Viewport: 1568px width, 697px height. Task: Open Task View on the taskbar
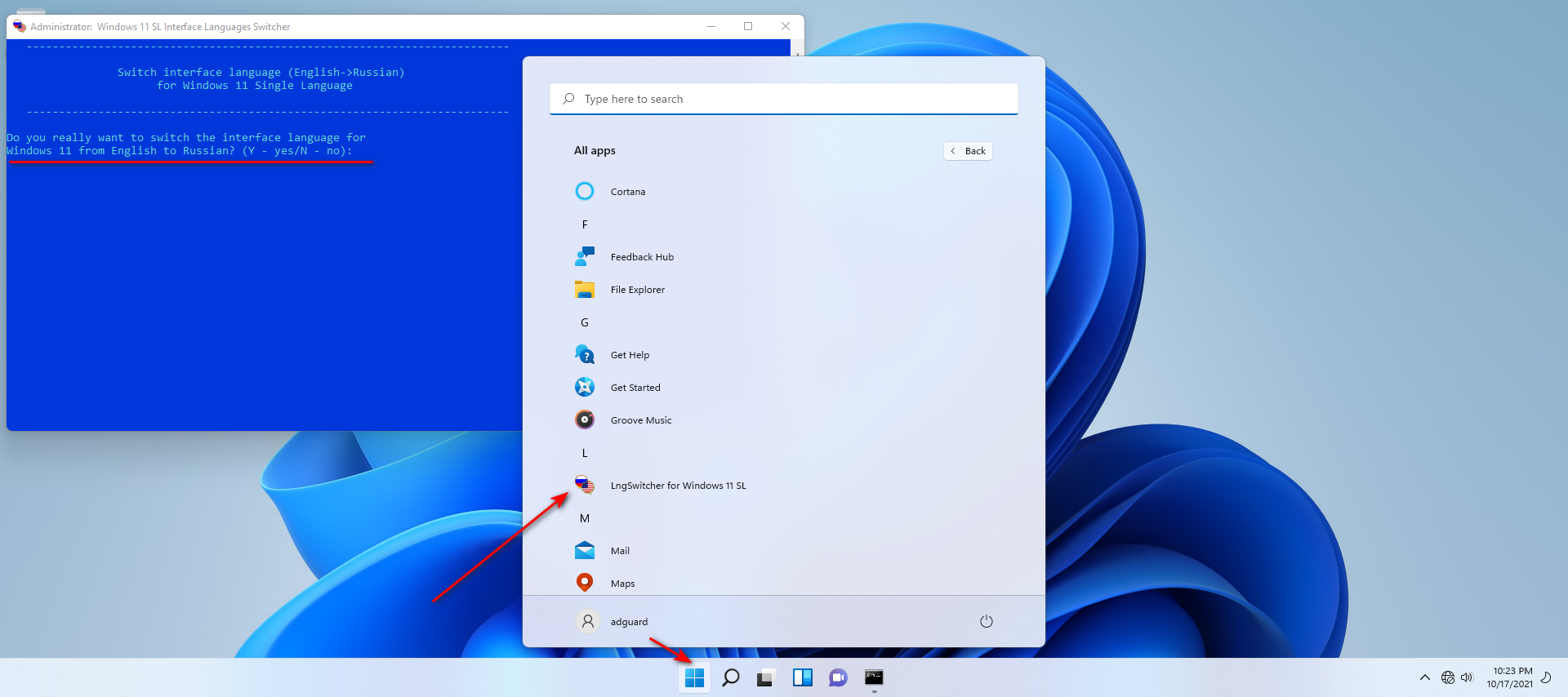[x=765, y=677]
